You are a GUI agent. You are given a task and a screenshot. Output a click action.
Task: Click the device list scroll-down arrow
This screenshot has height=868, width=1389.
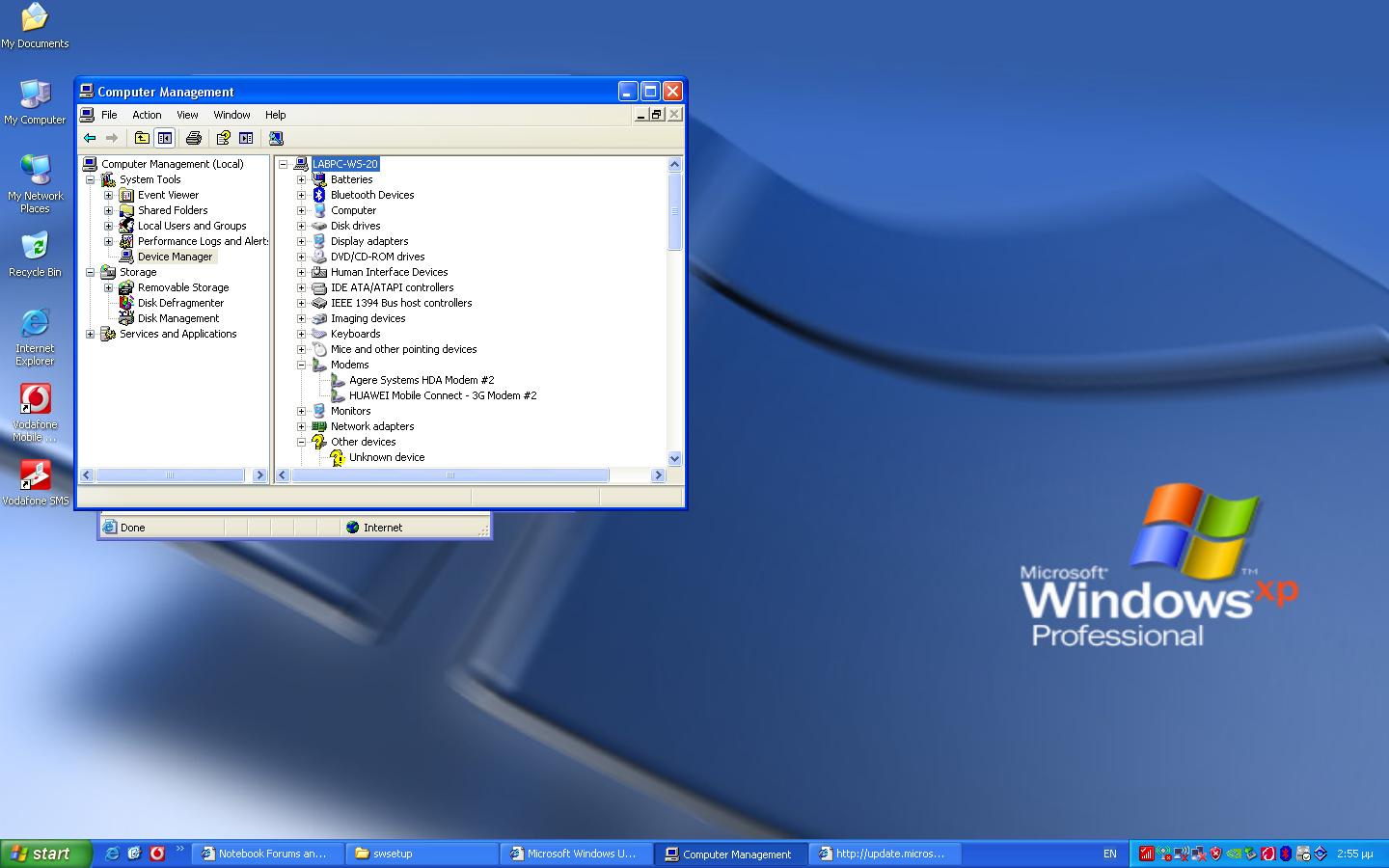pos(674,458)
